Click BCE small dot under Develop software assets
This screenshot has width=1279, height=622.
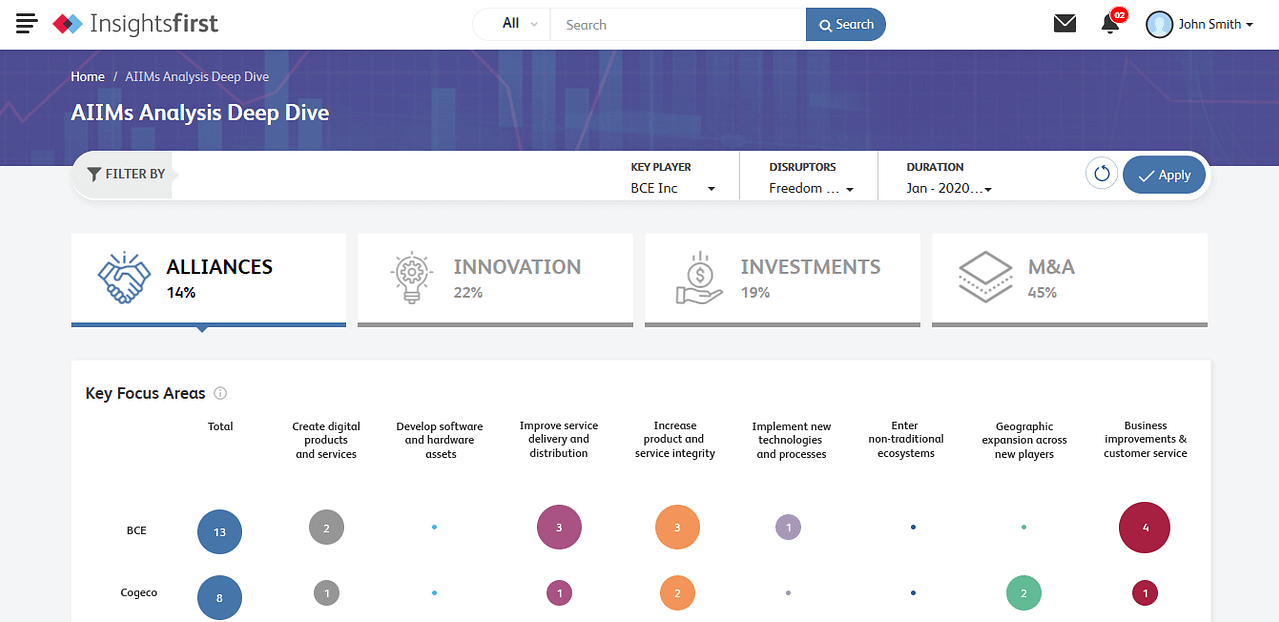tap(434, 526)
